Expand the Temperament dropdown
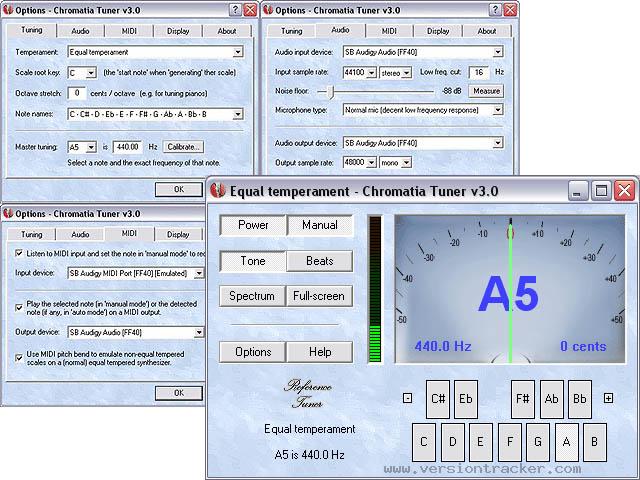Viewport: 640px width, 480px height. [x=238, y=52]
